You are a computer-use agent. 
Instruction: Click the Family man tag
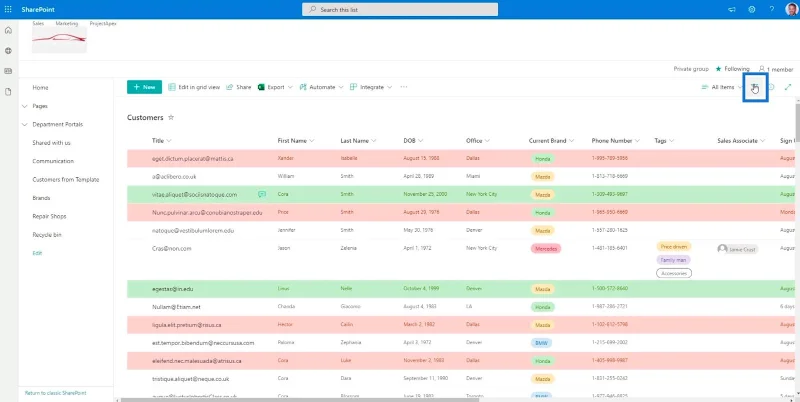(673, 260)
